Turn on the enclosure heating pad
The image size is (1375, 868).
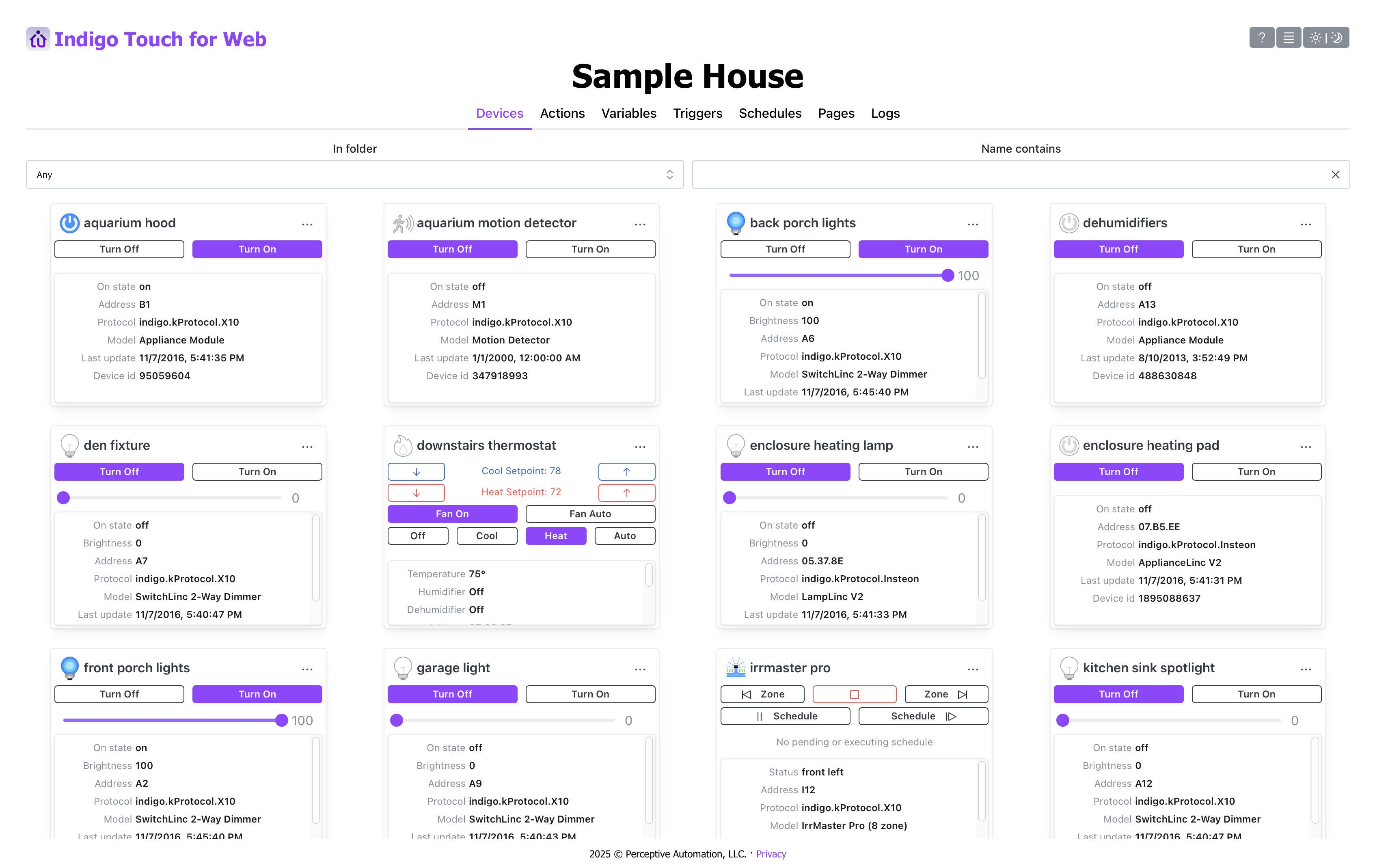coord(1256,472)
